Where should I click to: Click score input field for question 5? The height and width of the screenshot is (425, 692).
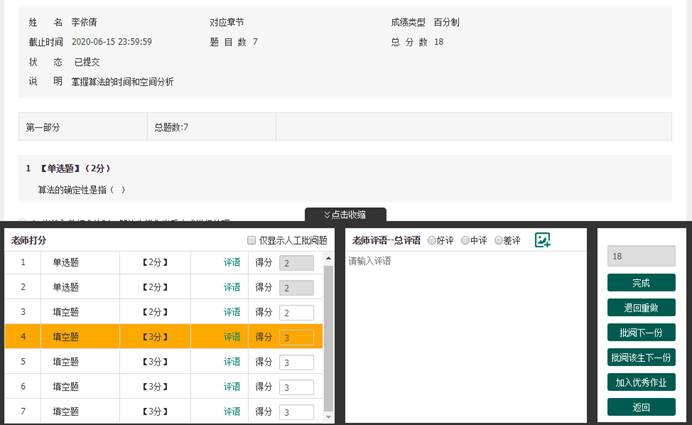[x=297, y=362]
